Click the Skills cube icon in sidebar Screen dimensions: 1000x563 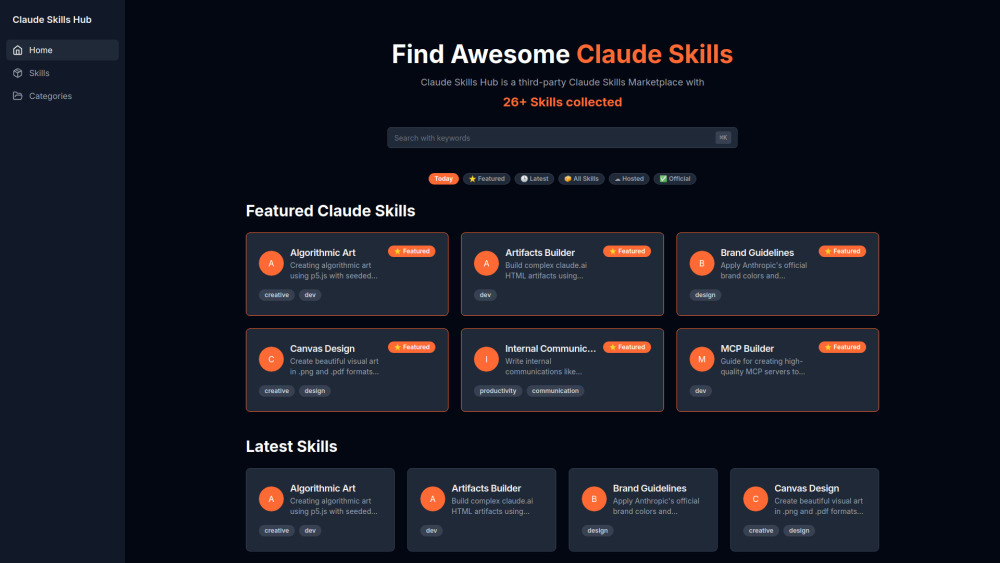point(18,73)
